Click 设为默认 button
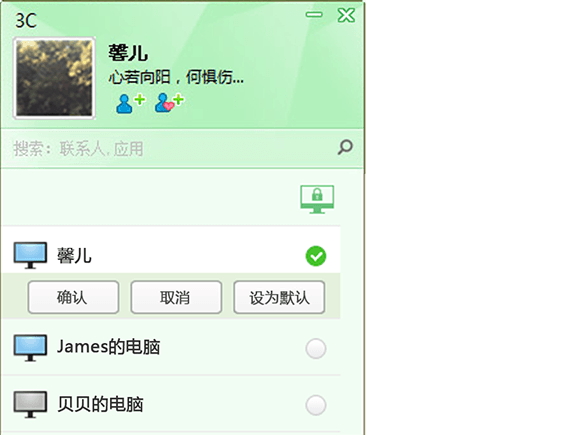Image resolution: width=587 pixels, height=435 pixels. [x=279, y=297]
